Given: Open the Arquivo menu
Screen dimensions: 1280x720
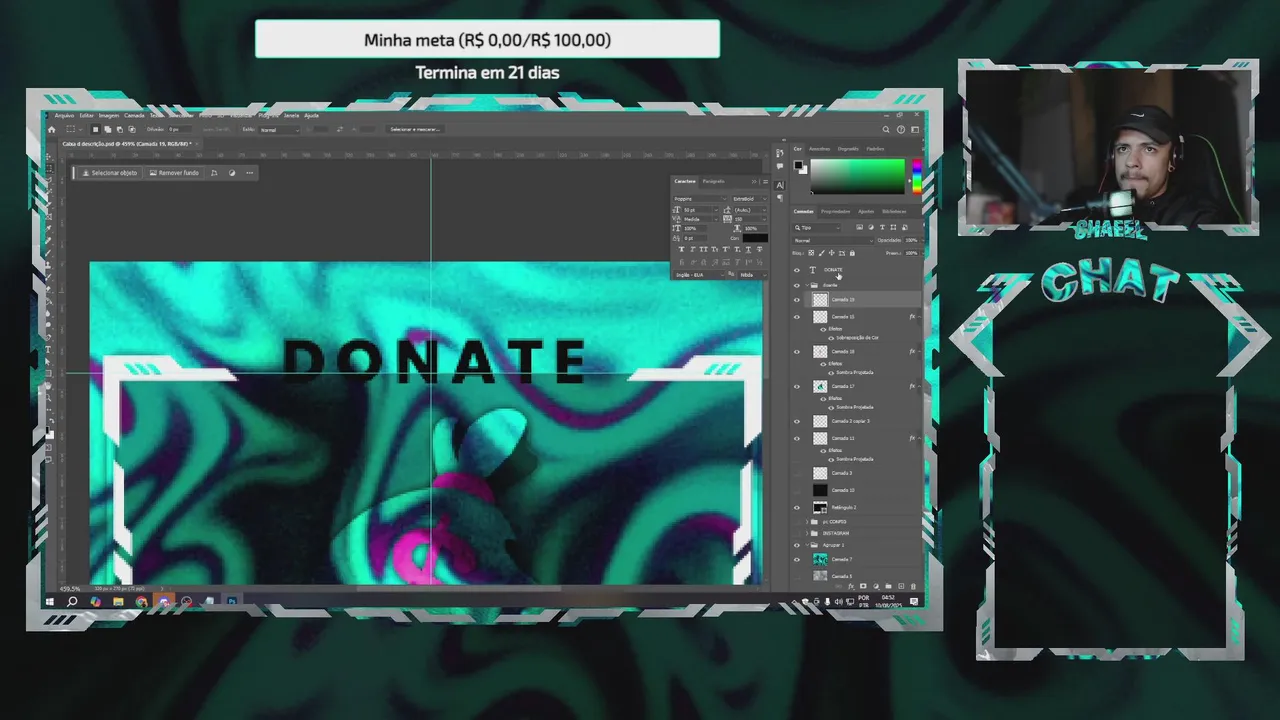Looking at the screenshot, I should 64,115.
